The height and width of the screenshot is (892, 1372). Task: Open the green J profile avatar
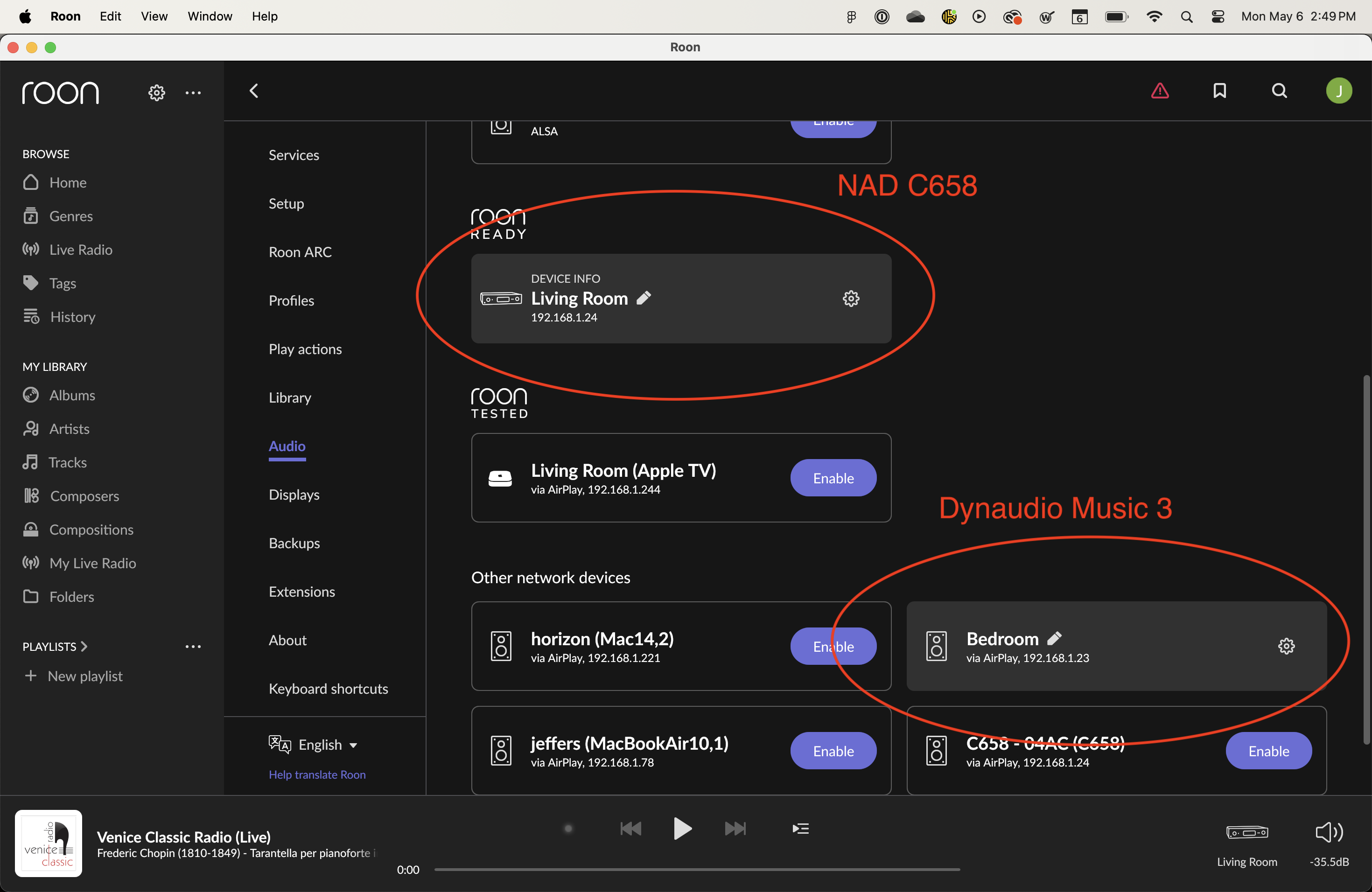tap(1339, 91)
